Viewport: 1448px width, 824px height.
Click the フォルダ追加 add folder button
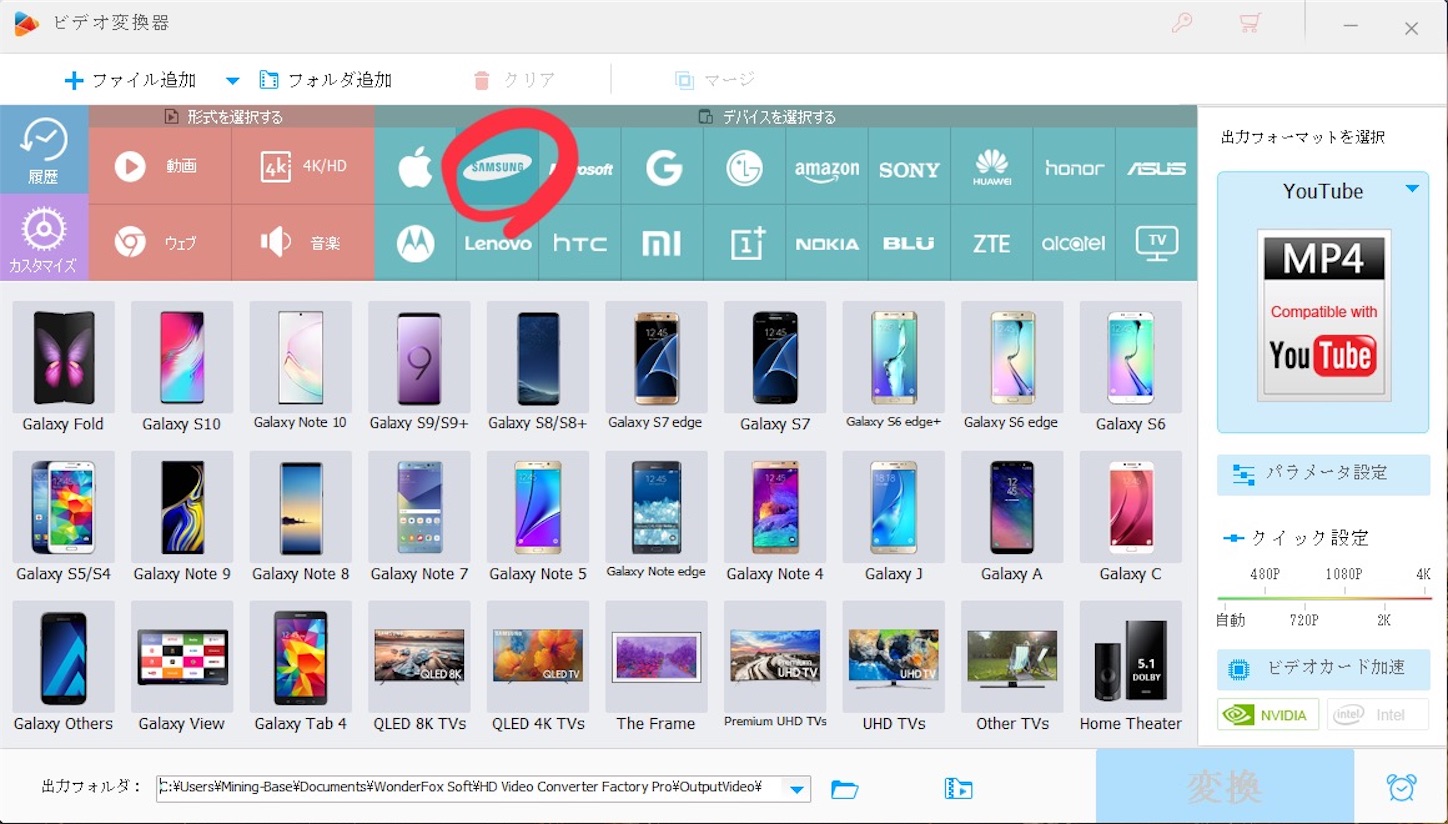point(326,80)
